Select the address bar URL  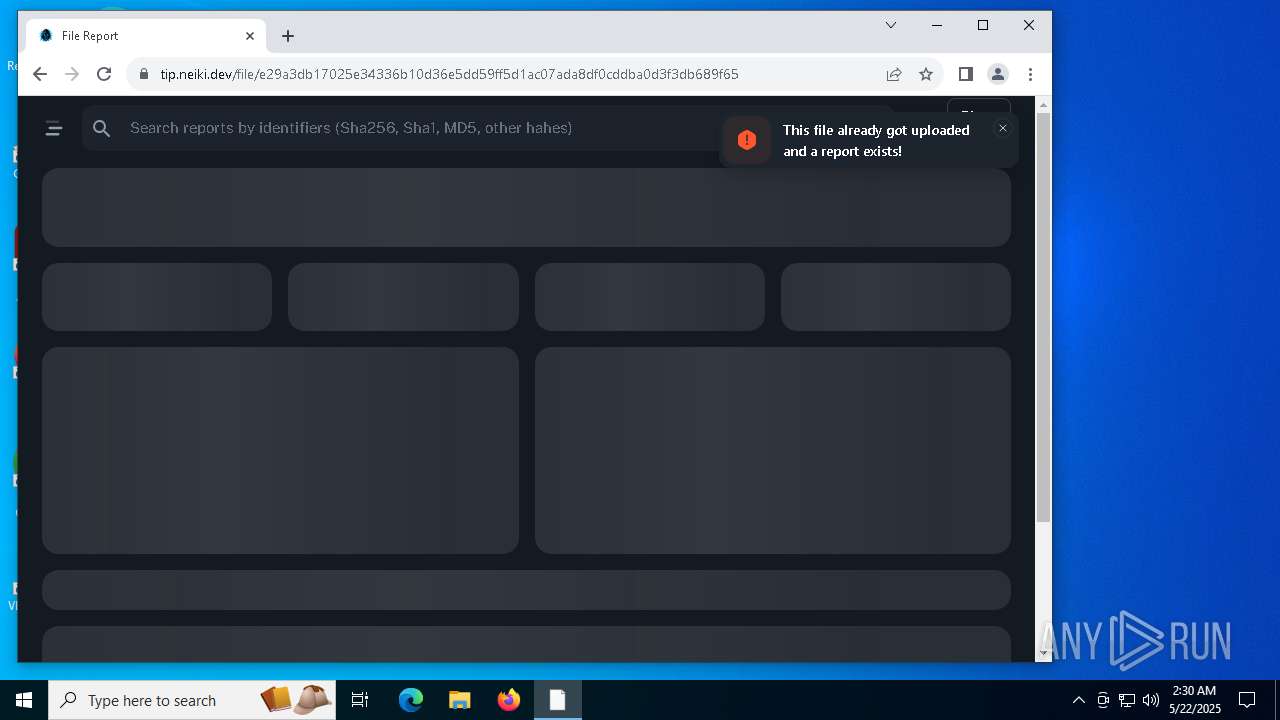(x=449, y=74)
